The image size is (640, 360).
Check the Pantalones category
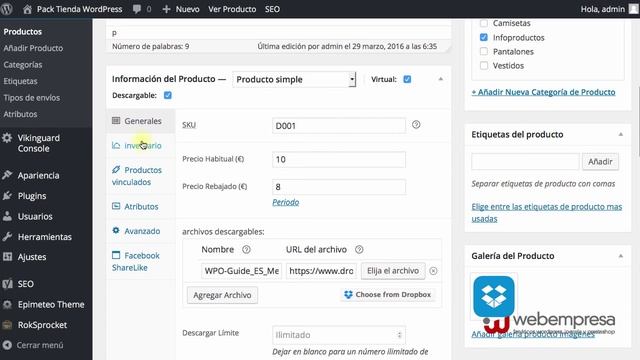pos(484,51)
